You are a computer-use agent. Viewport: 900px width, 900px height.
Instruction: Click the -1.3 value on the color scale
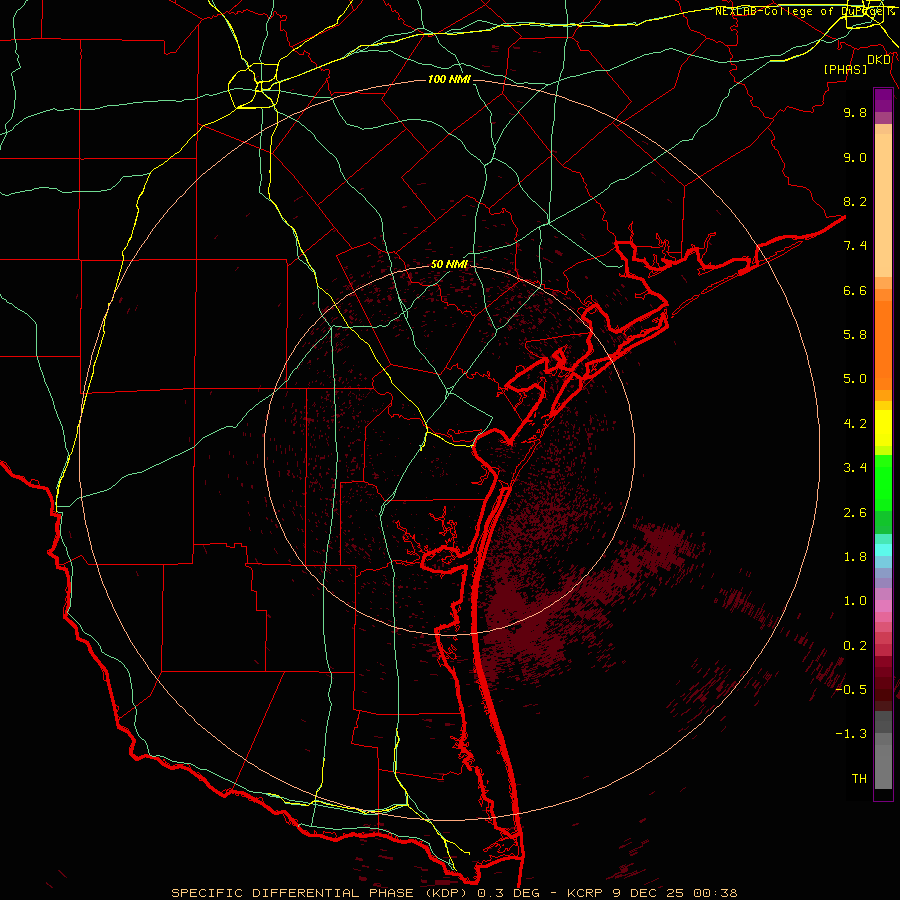851,734
